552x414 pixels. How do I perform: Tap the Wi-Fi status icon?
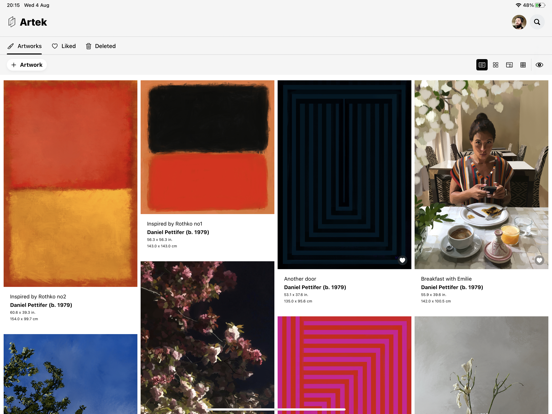pos(518,5)
